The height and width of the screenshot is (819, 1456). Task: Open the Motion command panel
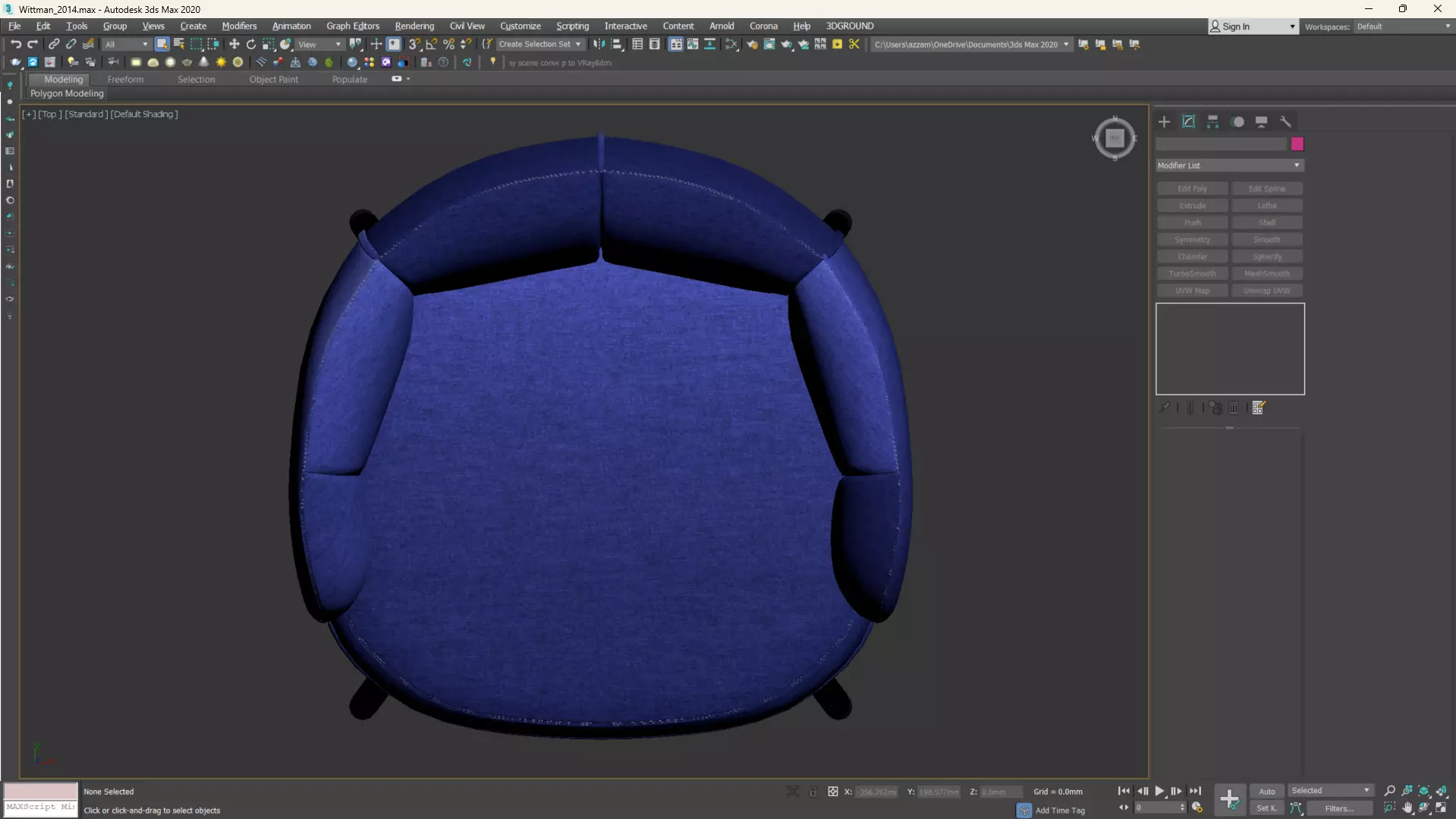point(1237,121)
